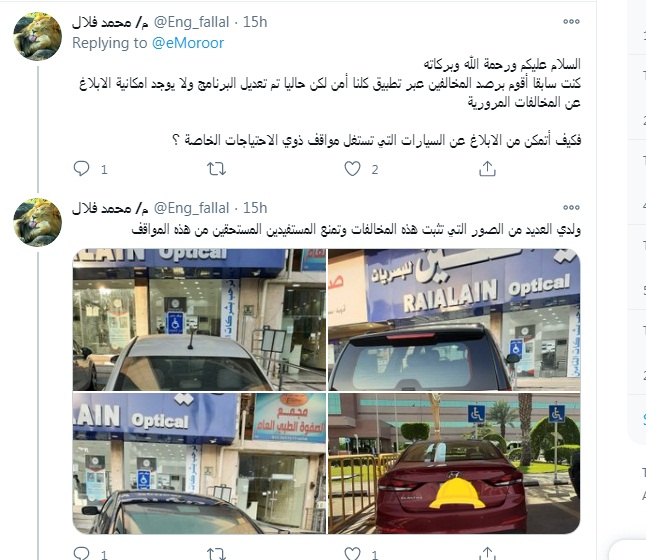Open photo of red Hyundai car
The width and height of the screenshot is (646, 560).
click(454, 464)
